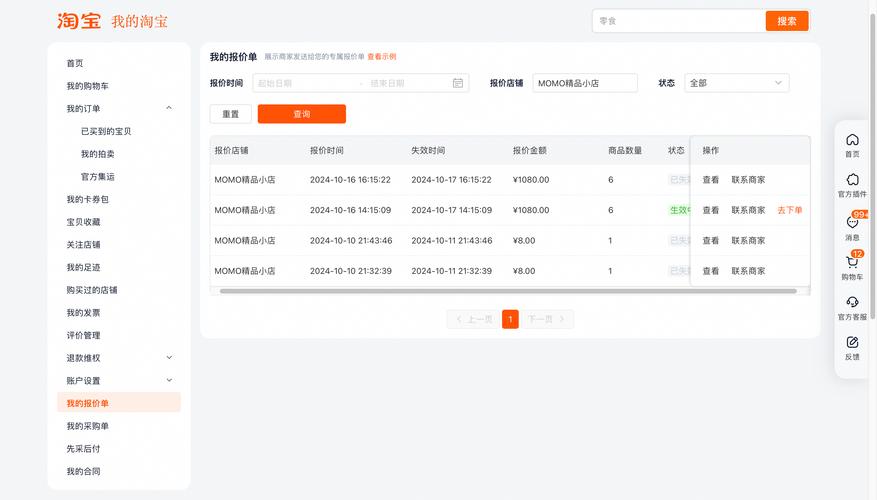Viewport: 877px width, 500px height.
Task: Expand the 退款维权 menu section
Action: pos(169,358)
